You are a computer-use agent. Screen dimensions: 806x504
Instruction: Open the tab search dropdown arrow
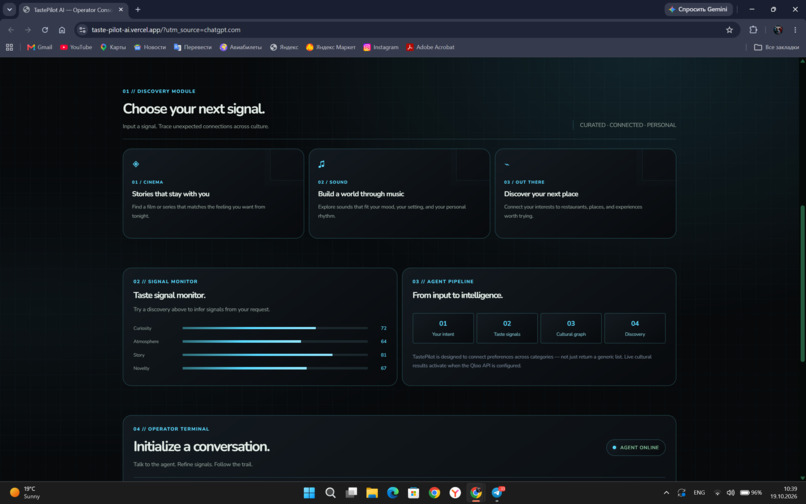(x=9, y=9)
